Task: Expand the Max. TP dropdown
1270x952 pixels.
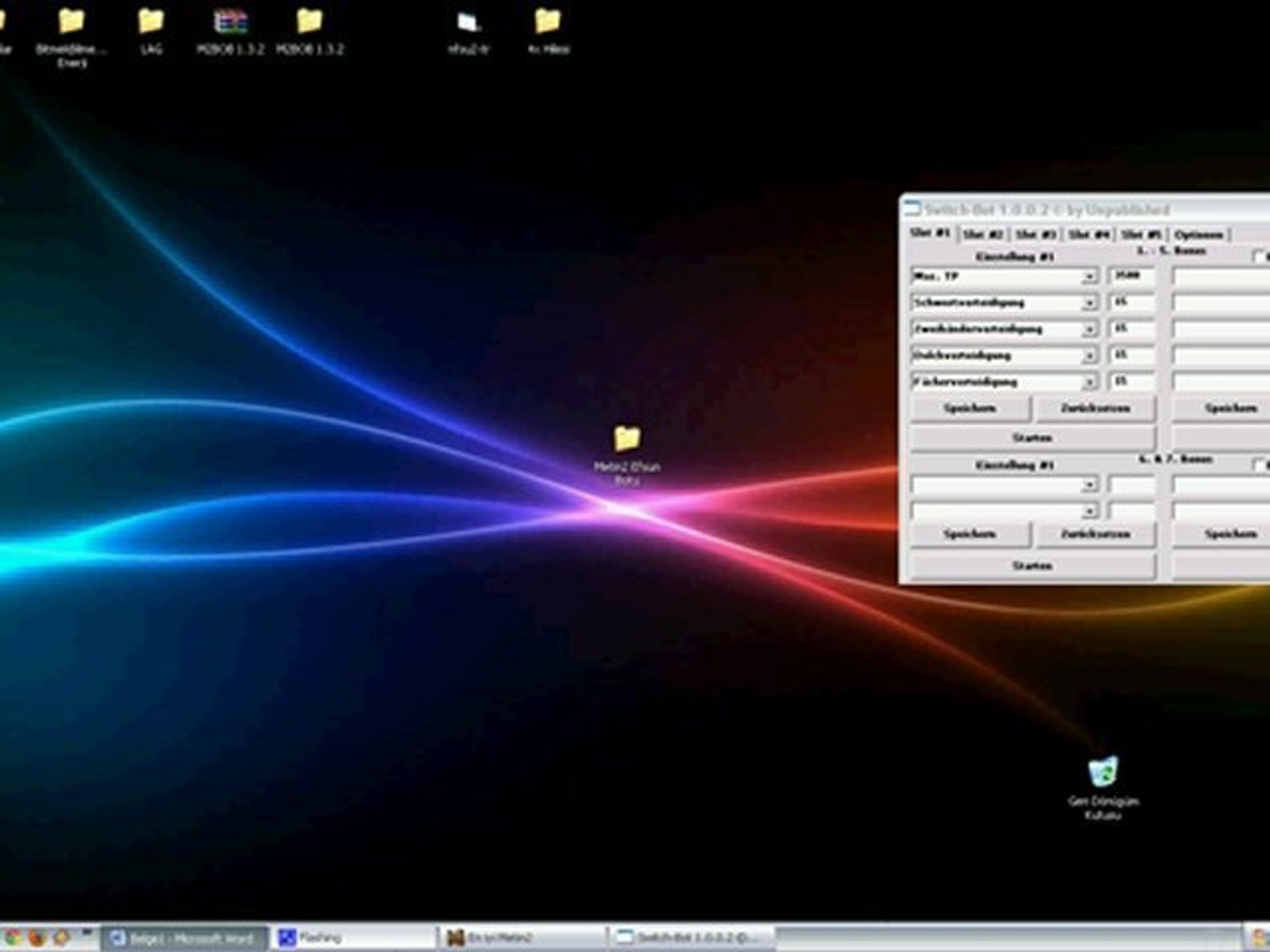Action: coord(1089,277)
